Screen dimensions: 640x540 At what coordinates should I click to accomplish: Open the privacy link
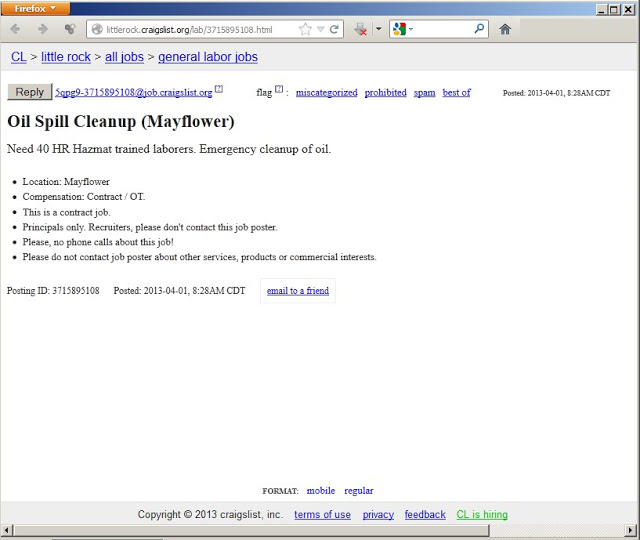point(378,515)
